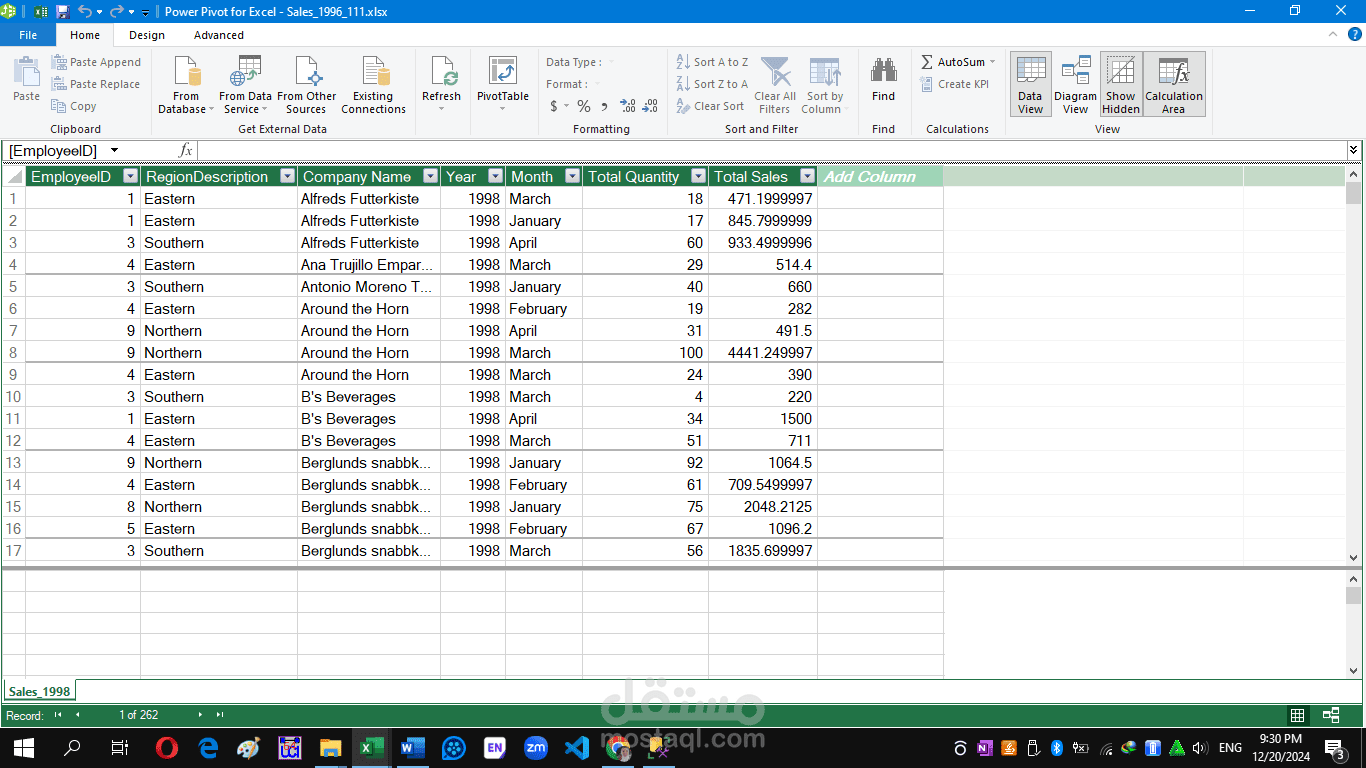Click the formula bar input field
1366x768 pixels.
coord(771,150)
